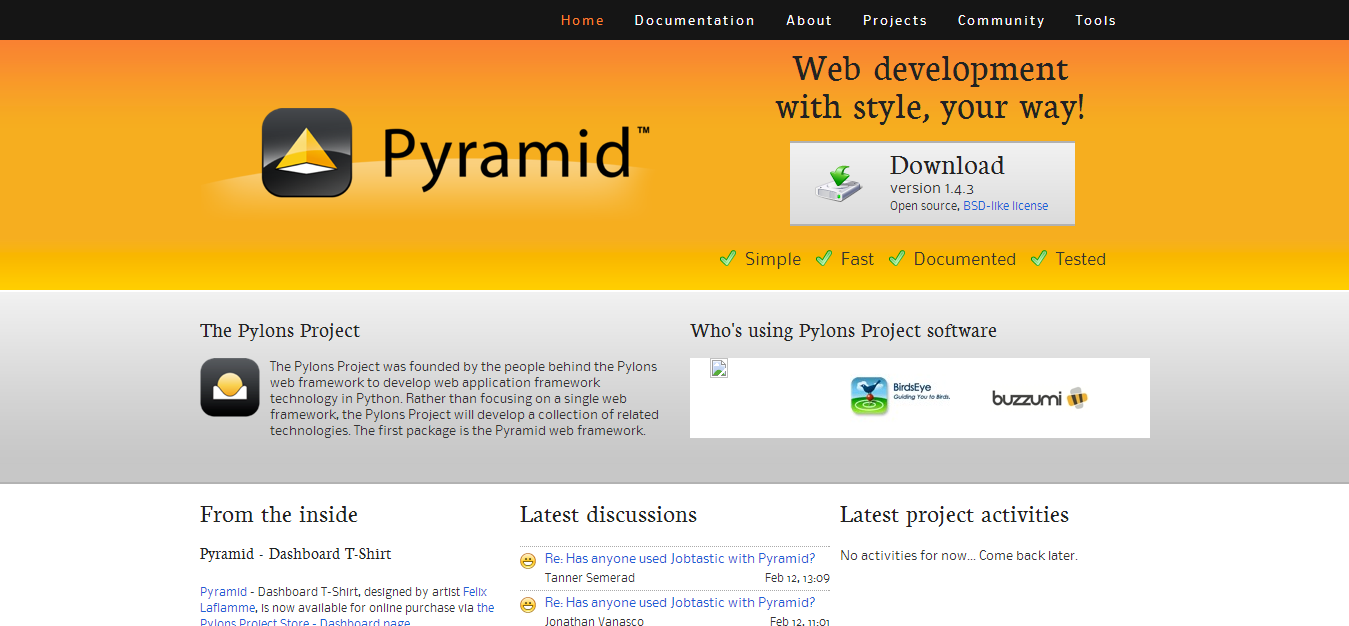The width and height of the screenshot is (1349, 626).
Task: Open first Jobtastic discussion by Tanner Semerad
Action: tap(680, 559)
